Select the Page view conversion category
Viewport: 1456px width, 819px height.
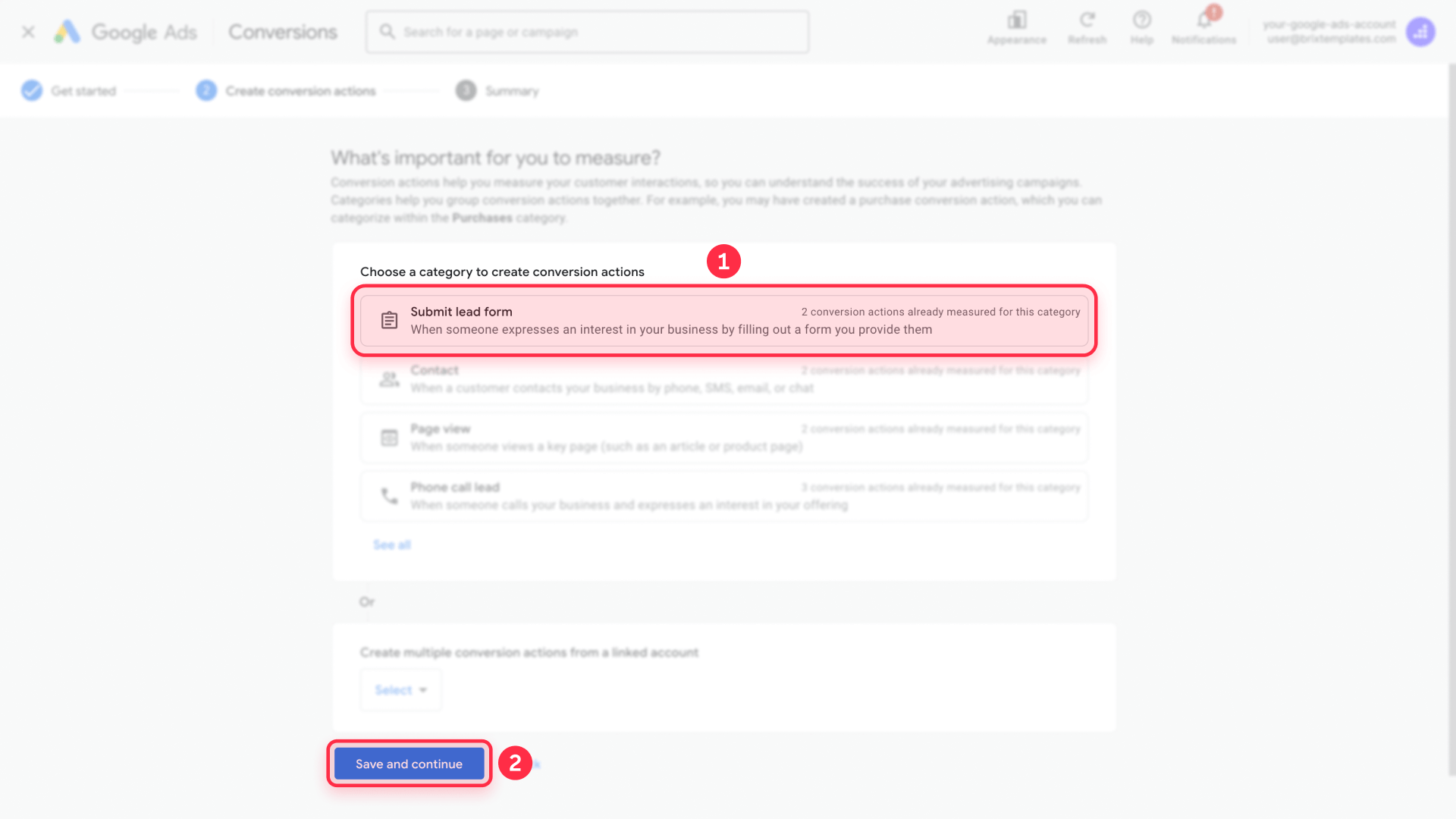click(x=723, y=438)
